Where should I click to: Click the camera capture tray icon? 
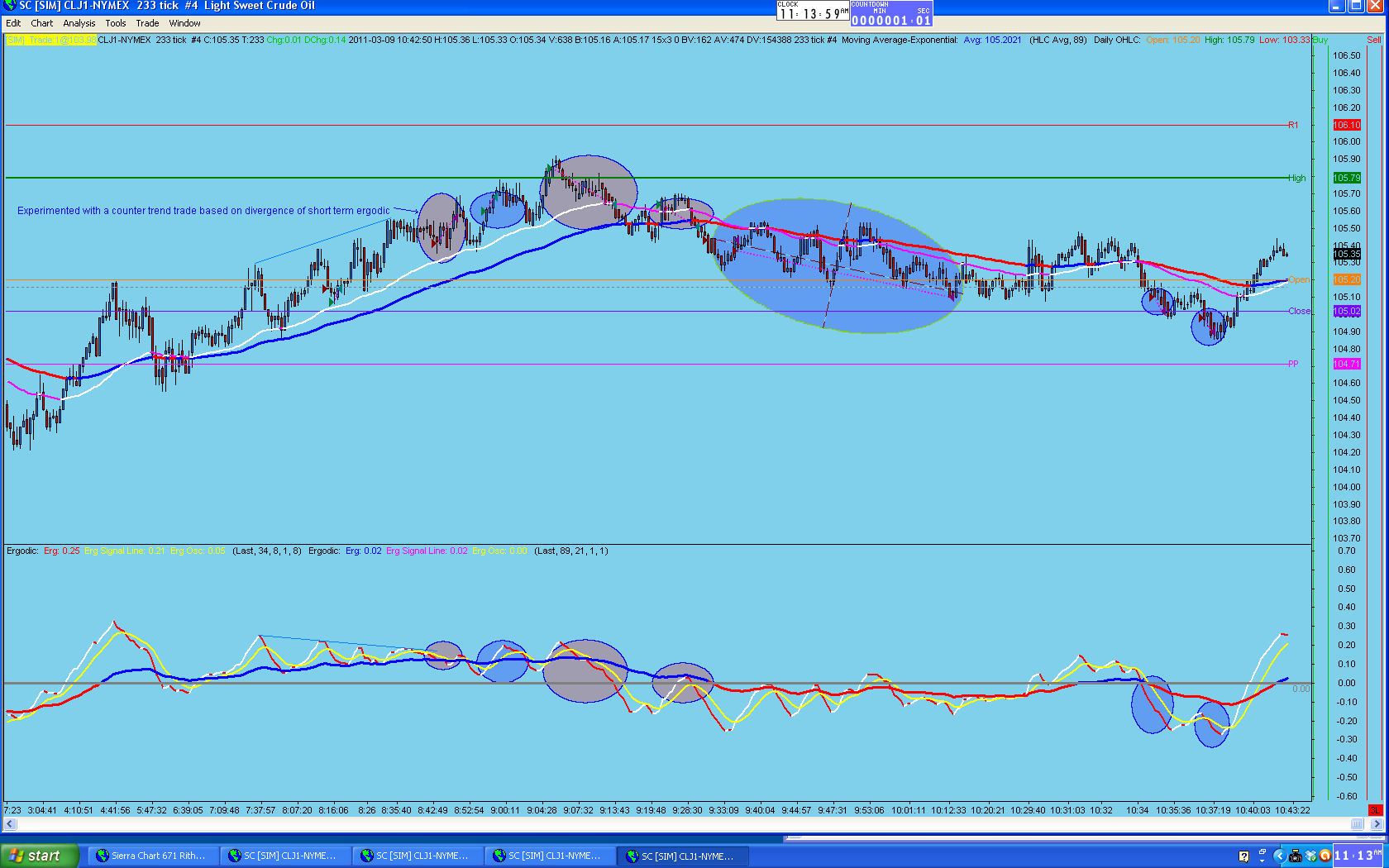click(1296, 856)
